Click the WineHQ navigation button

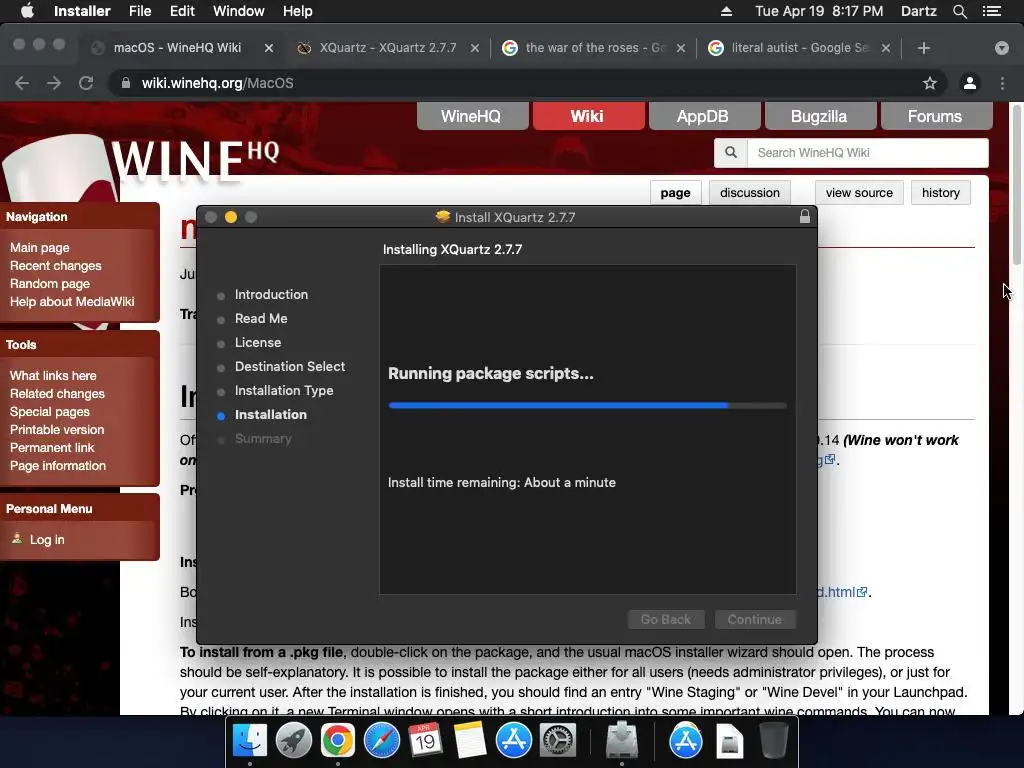[x=472, y=116]
